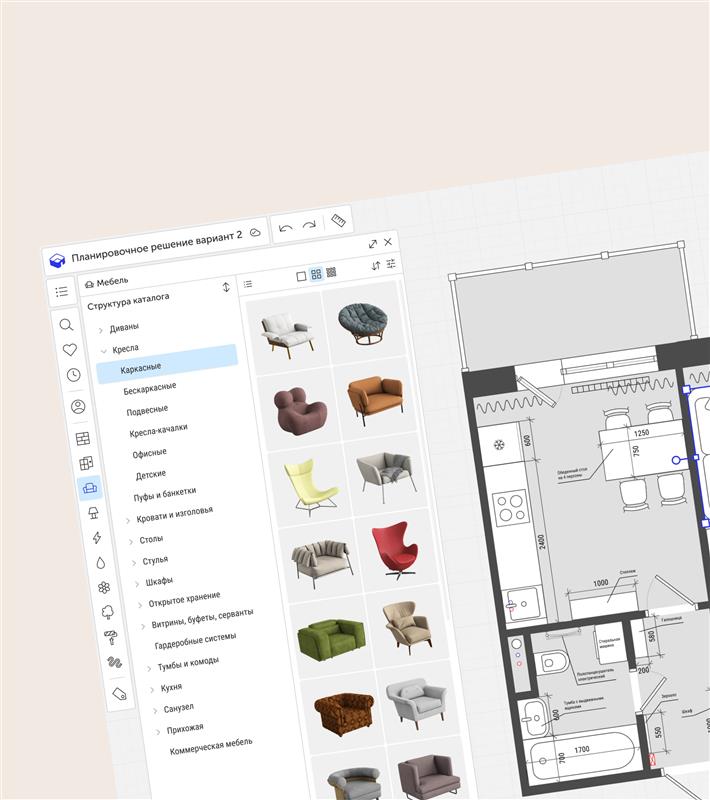Viewport: 710px width, 800px height.
Task: Select the Бескаркасные subcategory
Action: point(150,387)
